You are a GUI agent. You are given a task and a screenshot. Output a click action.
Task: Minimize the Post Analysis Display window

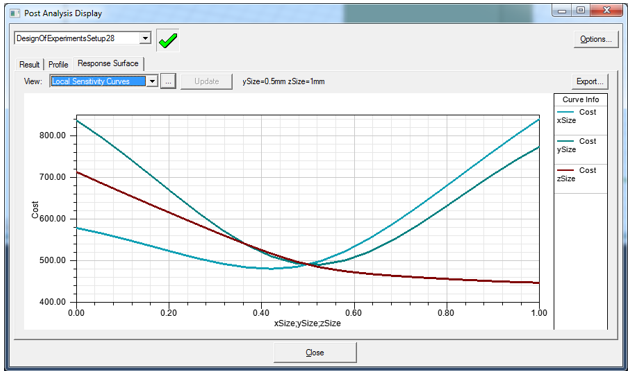562,10
